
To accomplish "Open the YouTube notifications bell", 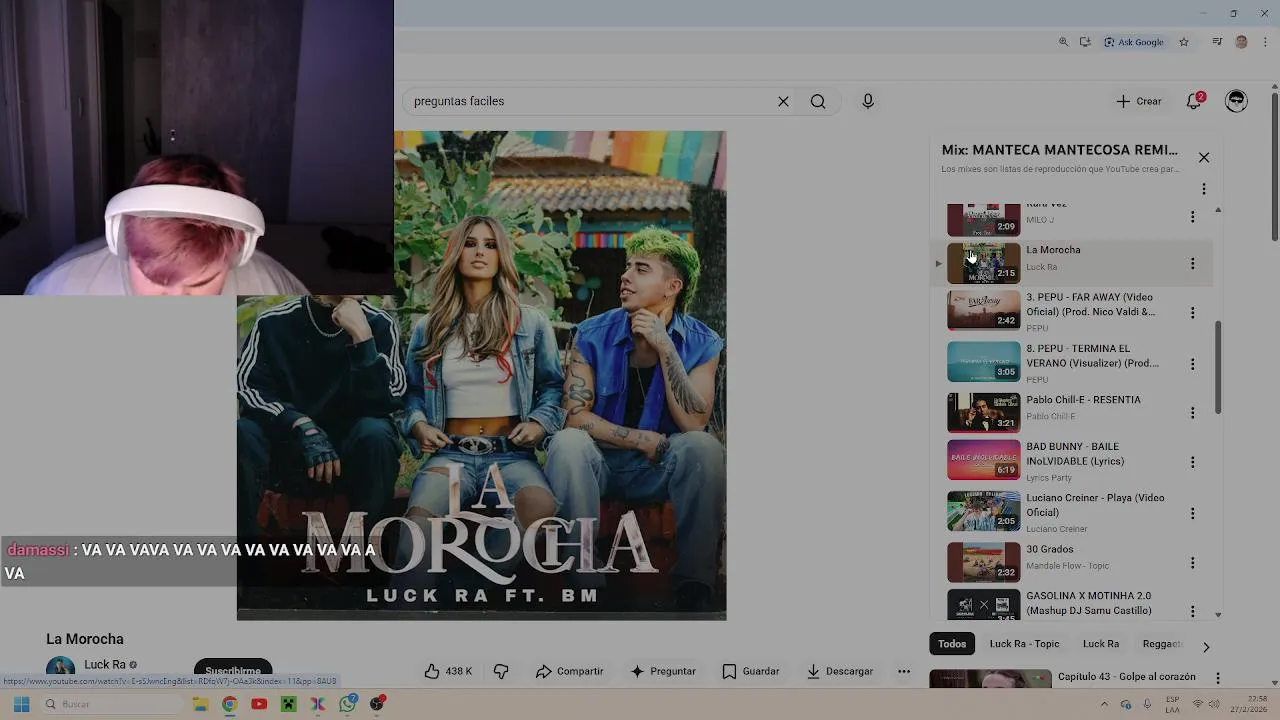I will [x=1194, y=101].
